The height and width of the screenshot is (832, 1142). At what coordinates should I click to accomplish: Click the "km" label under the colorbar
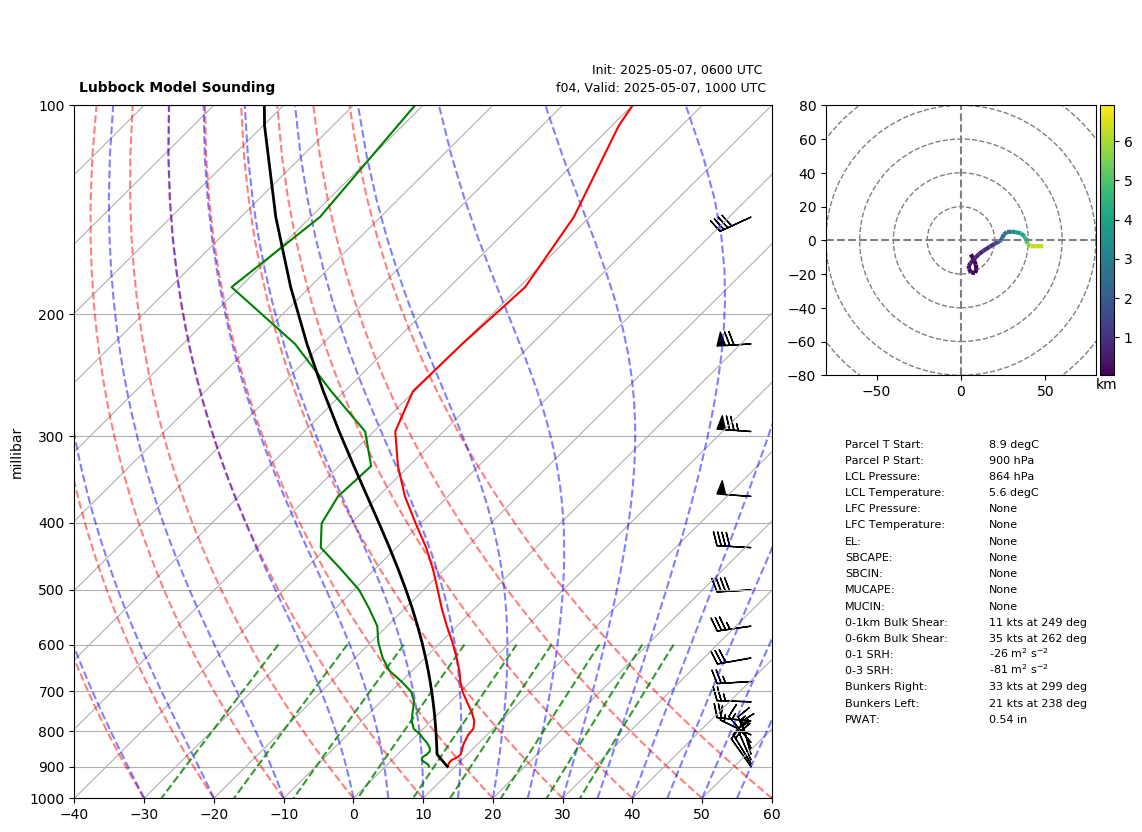pyautogui.click(x=1106, y=384)
